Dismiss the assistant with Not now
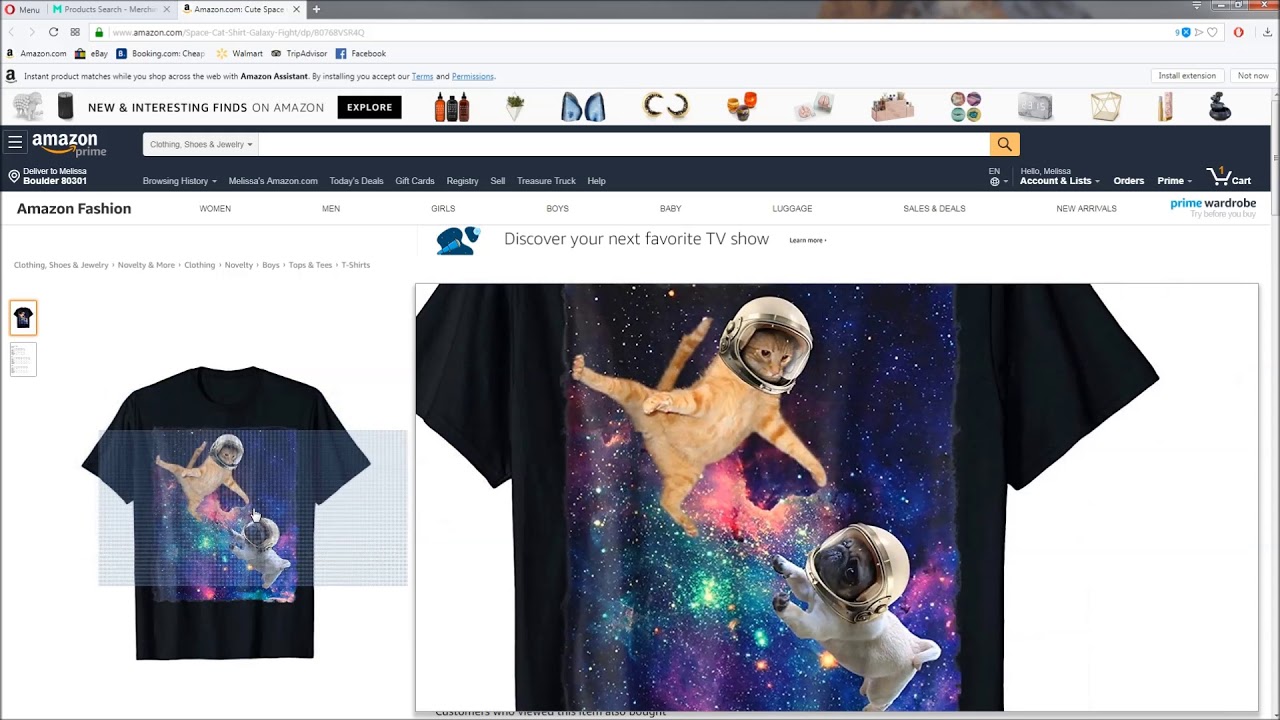The height and width of the screenshot is (720, 1280). 1253,76
